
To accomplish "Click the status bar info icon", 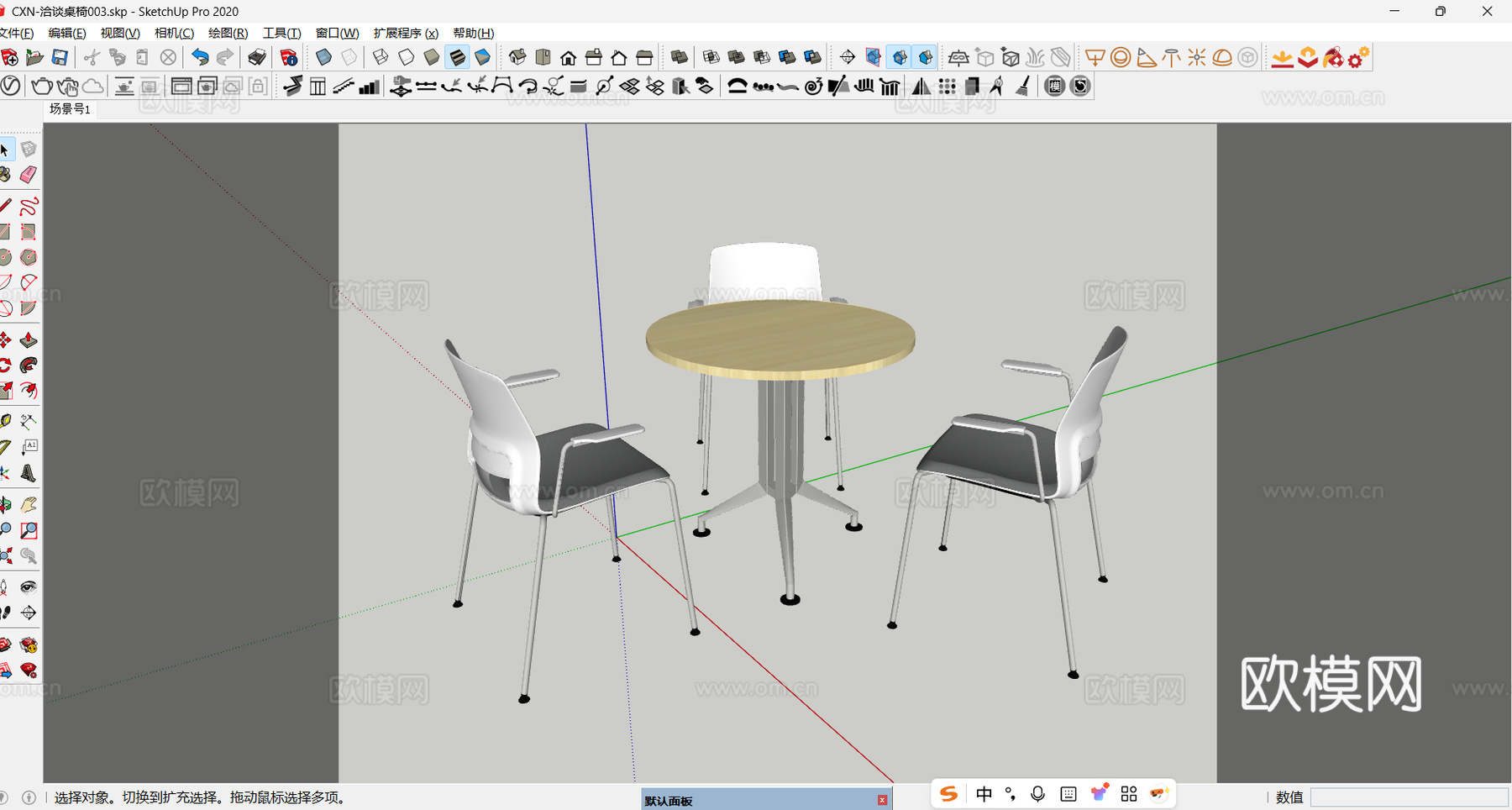I will point(29,797).
